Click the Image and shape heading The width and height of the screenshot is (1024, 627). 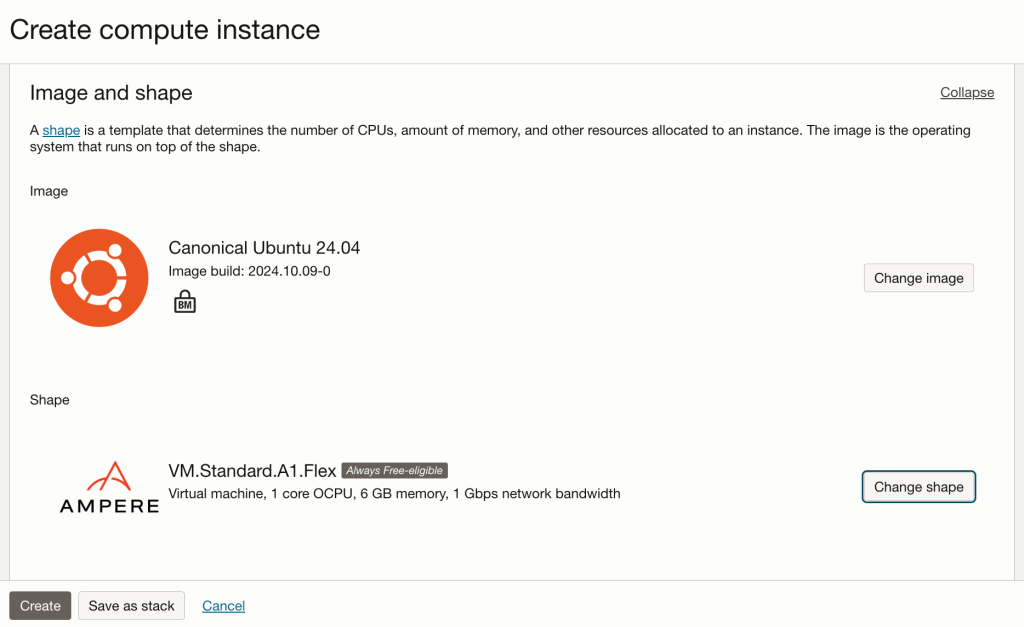coord(111,93)
